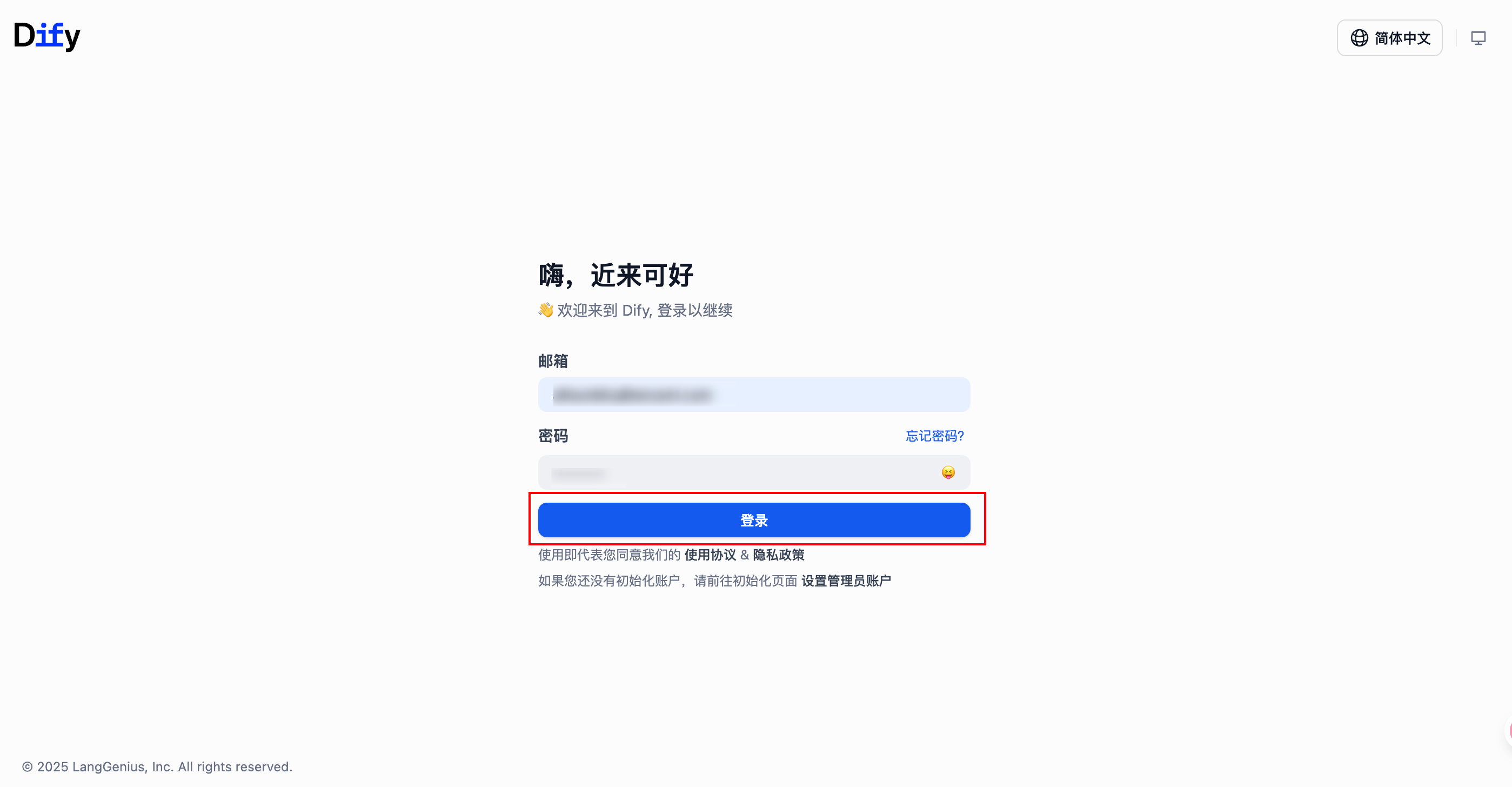
Task: Switch theme using the monitor icon
Action: 1478,38
